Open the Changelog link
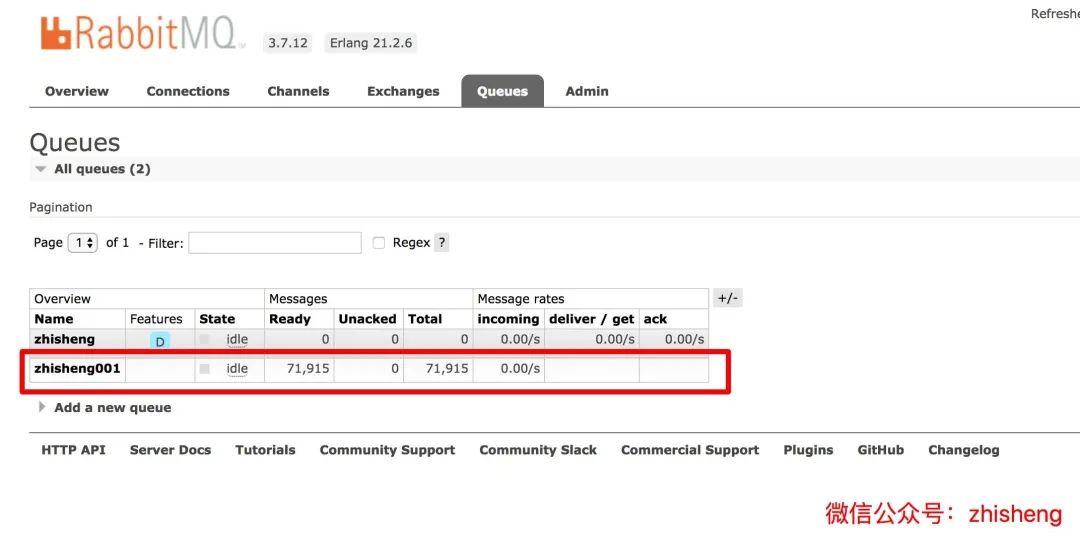The height and width of the screenshot is (539, 1080). pos(964,450)
